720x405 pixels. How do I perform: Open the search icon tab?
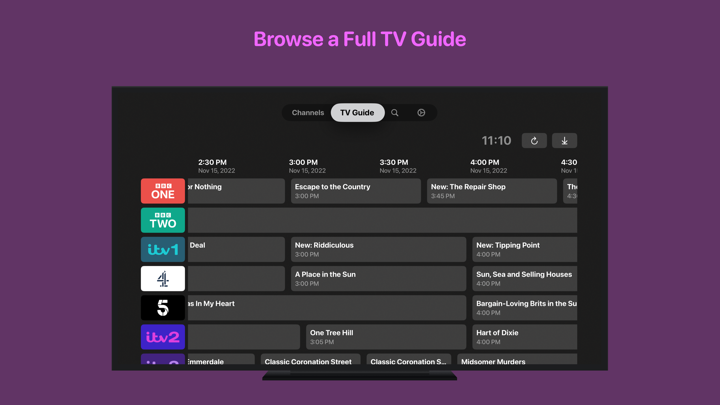[394, 112]
